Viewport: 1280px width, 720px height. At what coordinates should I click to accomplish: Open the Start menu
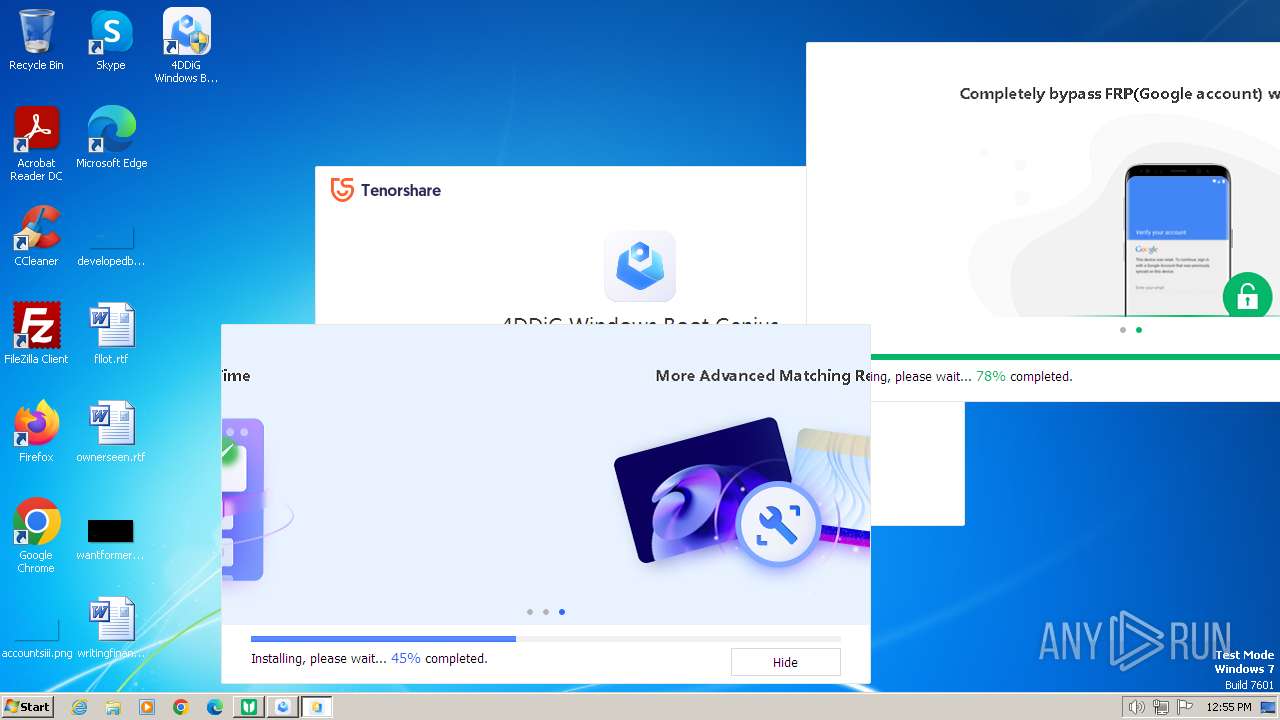(27, 707)
